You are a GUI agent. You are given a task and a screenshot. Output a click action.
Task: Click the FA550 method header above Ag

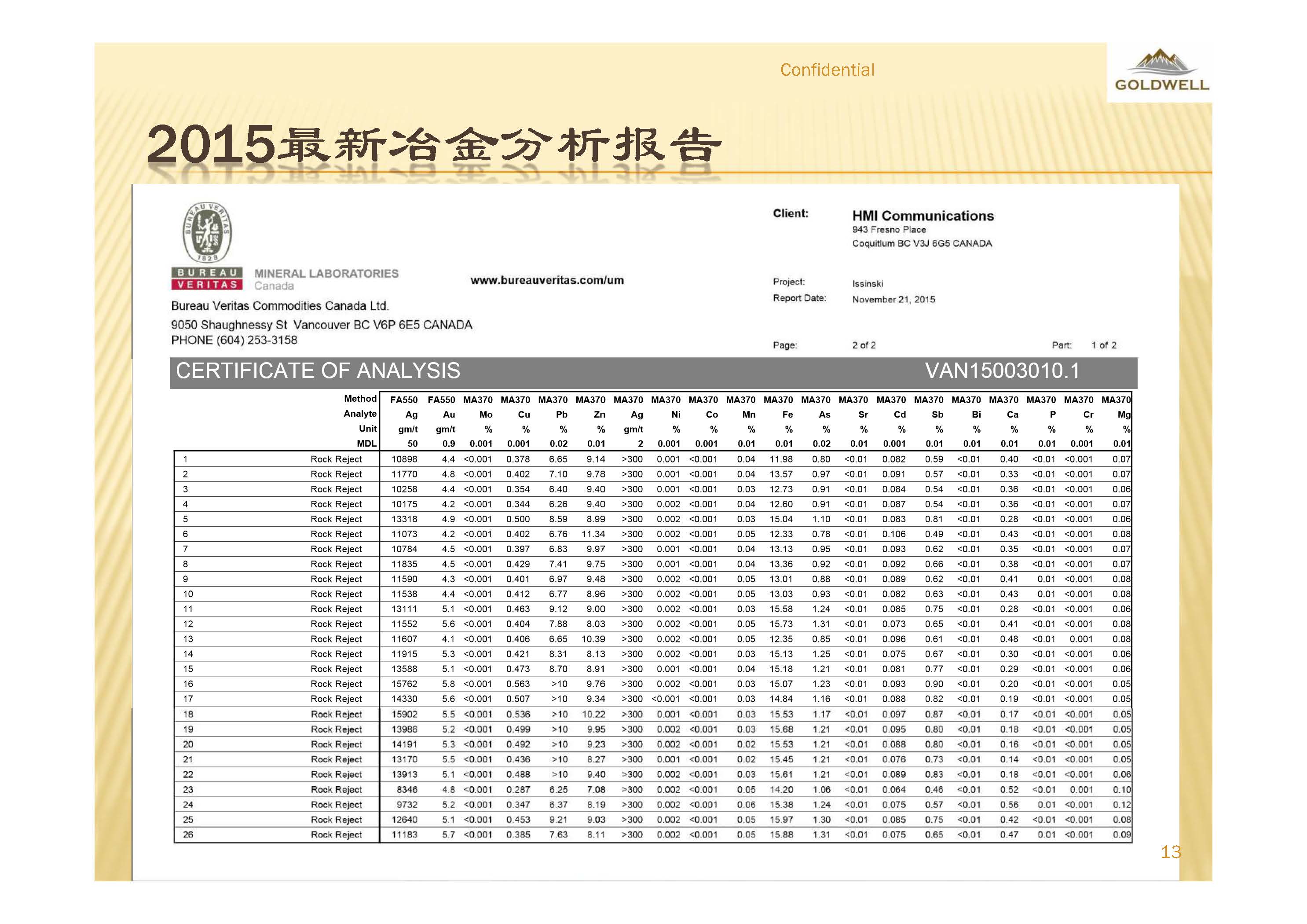pyautogui.click(x=403, y=400)
